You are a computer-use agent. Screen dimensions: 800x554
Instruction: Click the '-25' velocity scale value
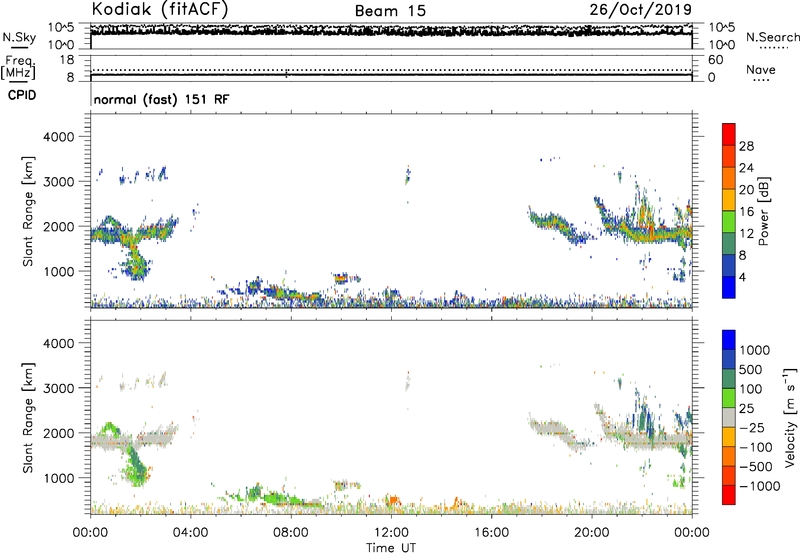click(752, 428)
